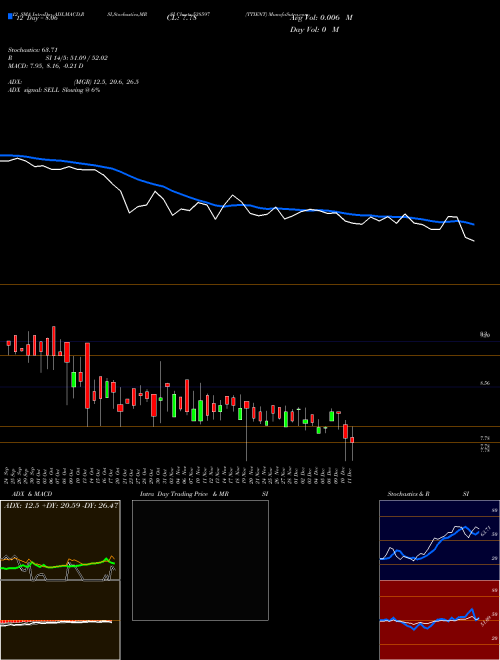Click the 'MACD: 7.93, 8.16, -0.21 D' line

tap(45, 66)
